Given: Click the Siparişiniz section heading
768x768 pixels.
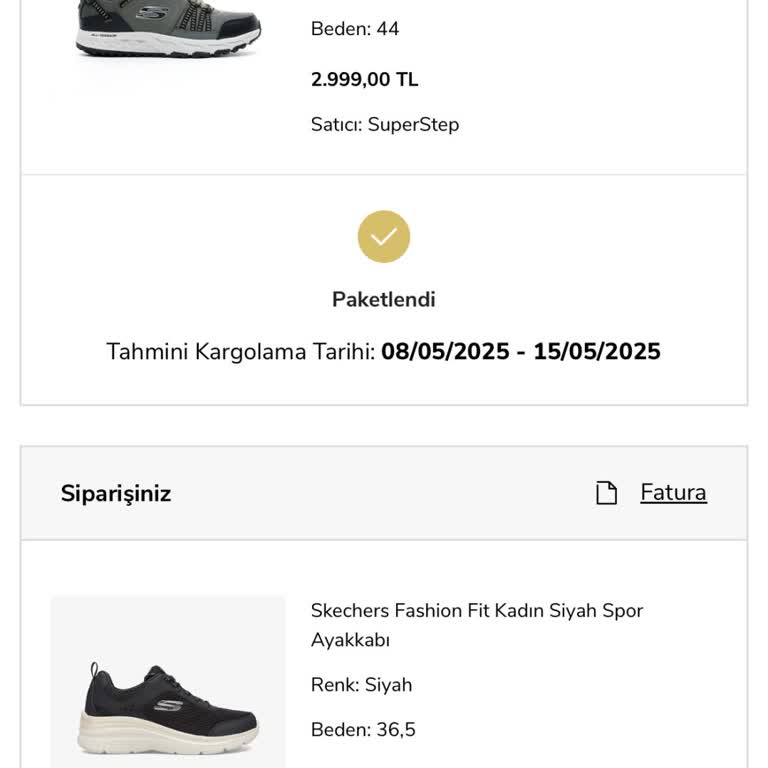Looking at the screenshot, I should 116,493.
